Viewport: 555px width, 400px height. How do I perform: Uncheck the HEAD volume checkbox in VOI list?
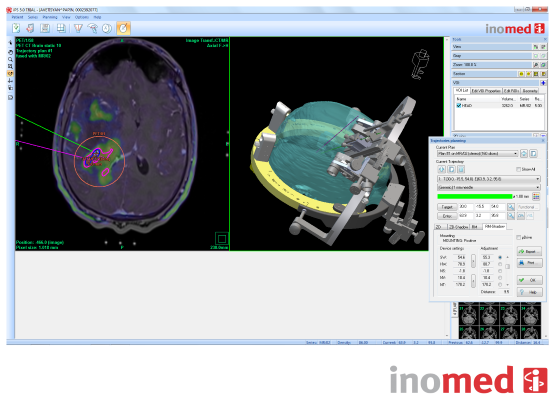click(459, 105)
